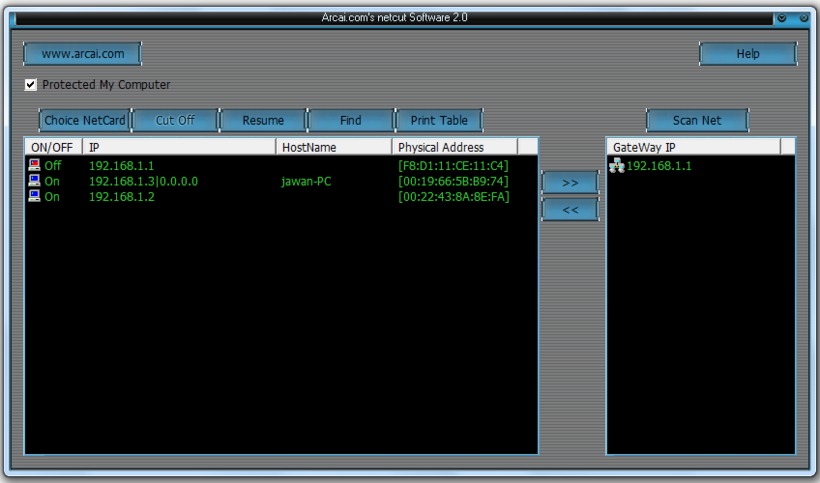This screenshot has width=820, height=483.
Task: Click the Cut Off button
Action: (x=175, y=120)
